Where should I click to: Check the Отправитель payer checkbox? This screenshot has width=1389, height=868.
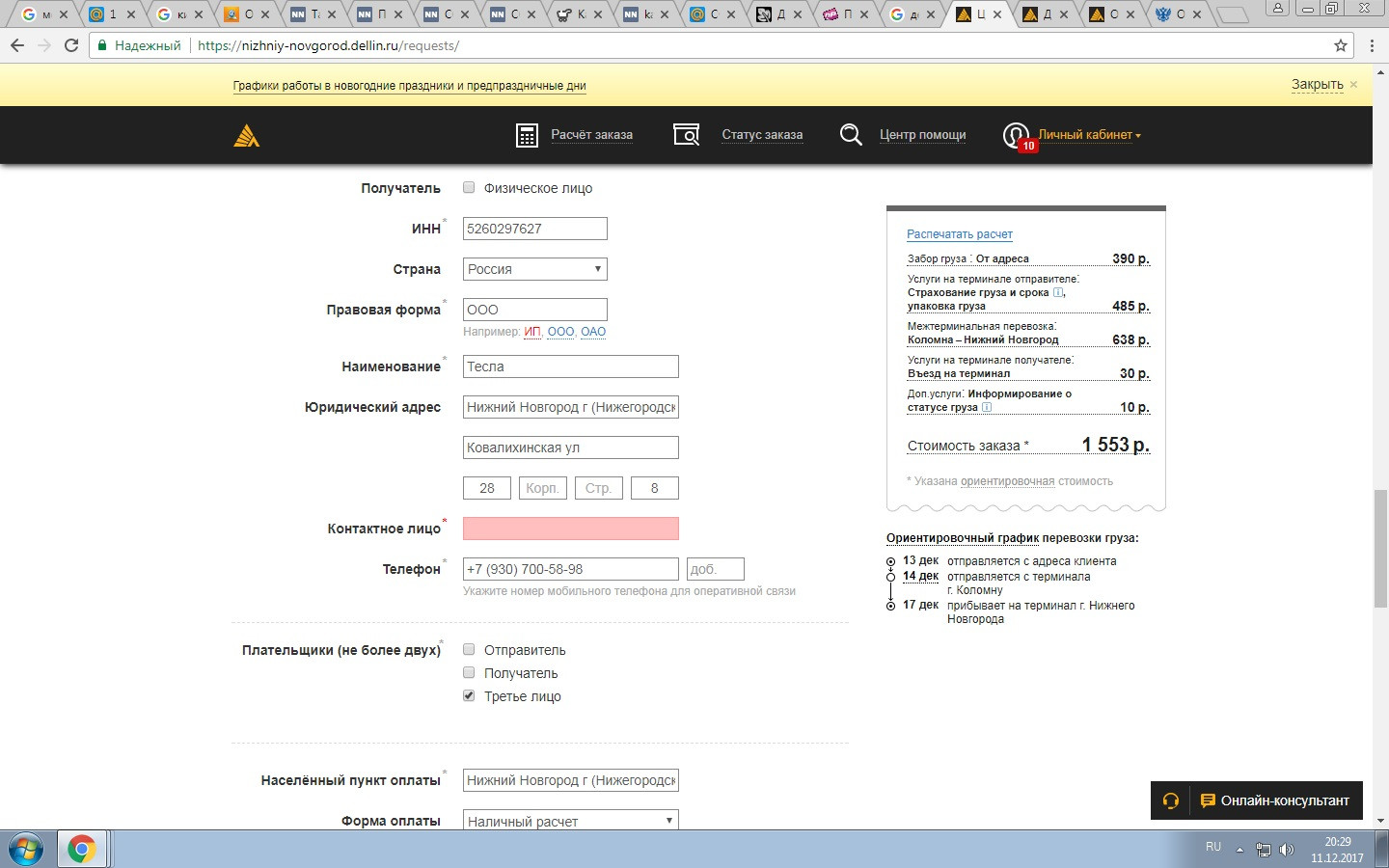click(469, 649)
